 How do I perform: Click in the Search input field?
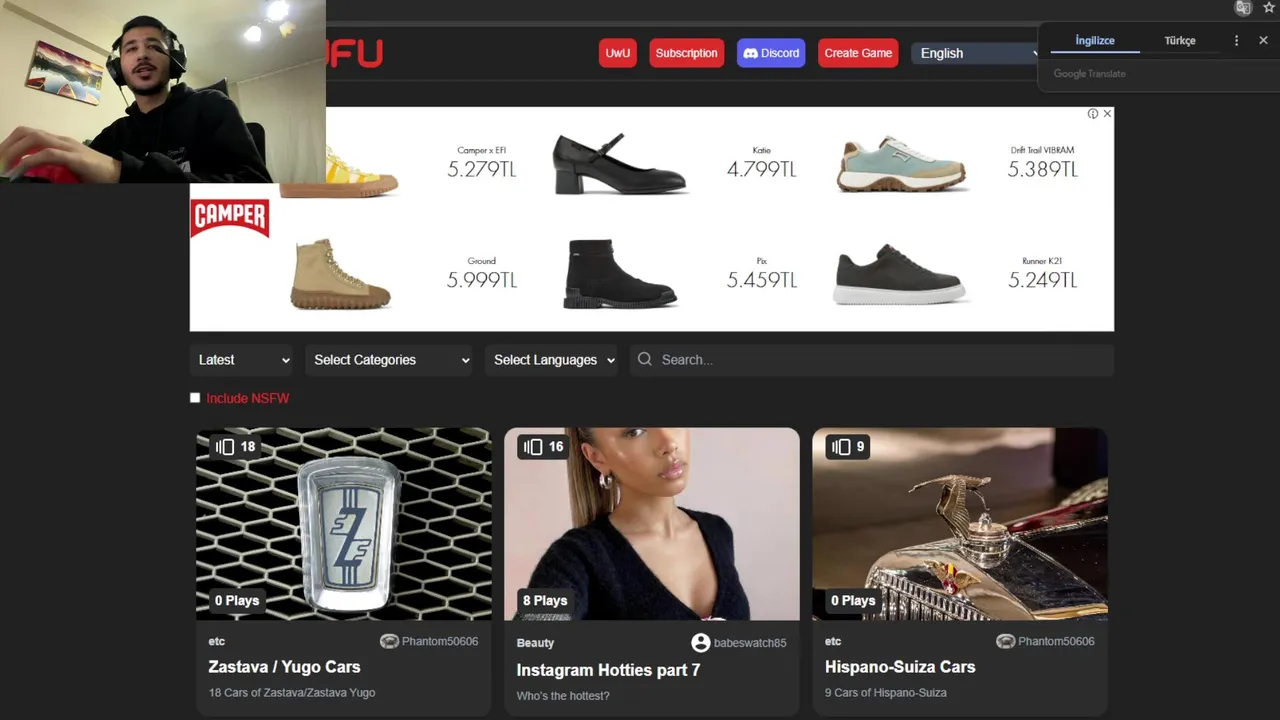coord(872,360)
